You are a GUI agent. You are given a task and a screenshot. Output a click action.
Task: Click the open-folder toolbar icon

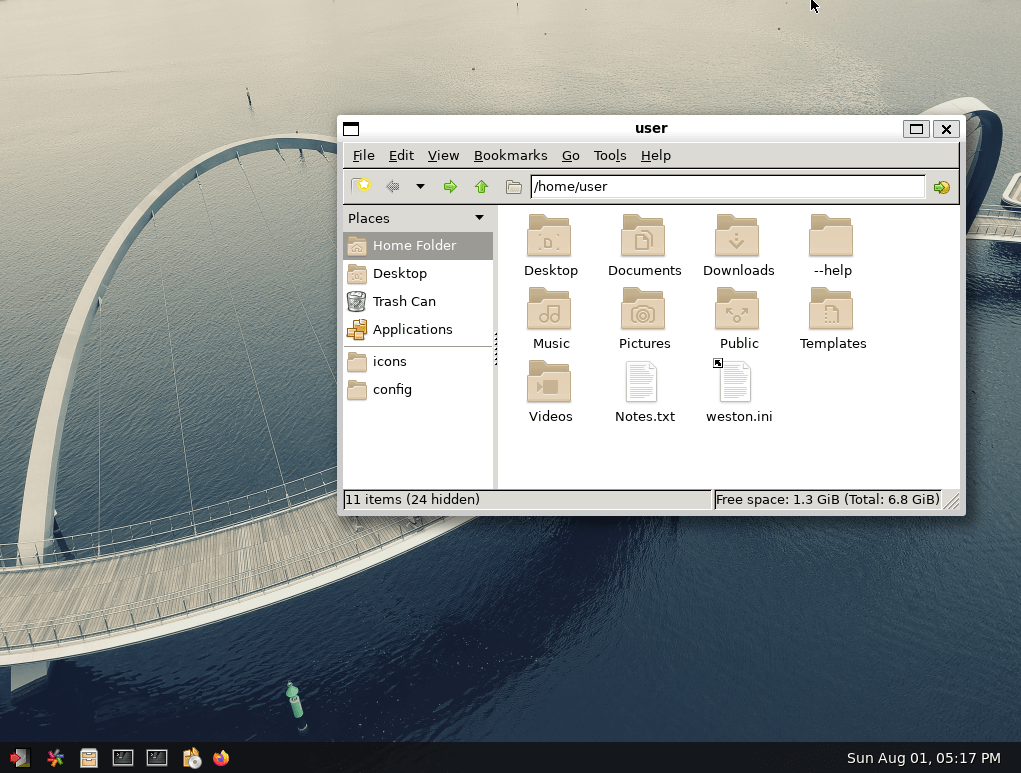pos(513,186)
